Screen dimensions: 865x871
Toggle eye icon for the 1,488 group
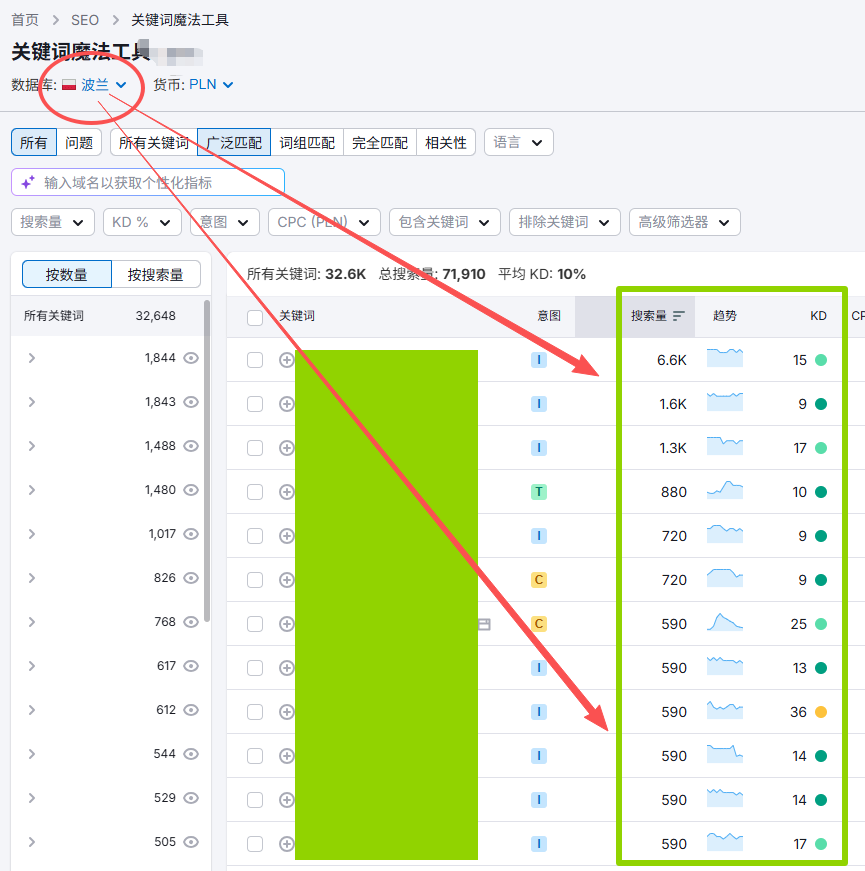[x=191, y=445]
